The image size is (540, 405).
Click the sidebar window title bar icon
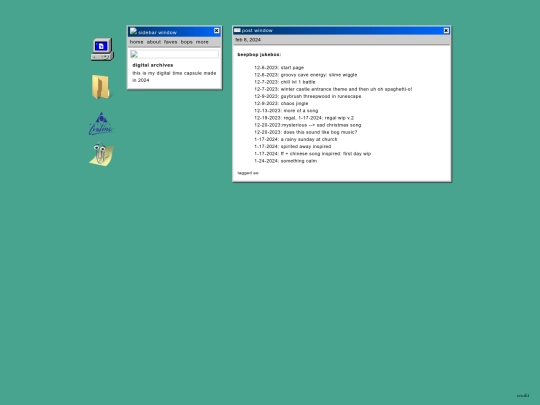pos(133,32)
